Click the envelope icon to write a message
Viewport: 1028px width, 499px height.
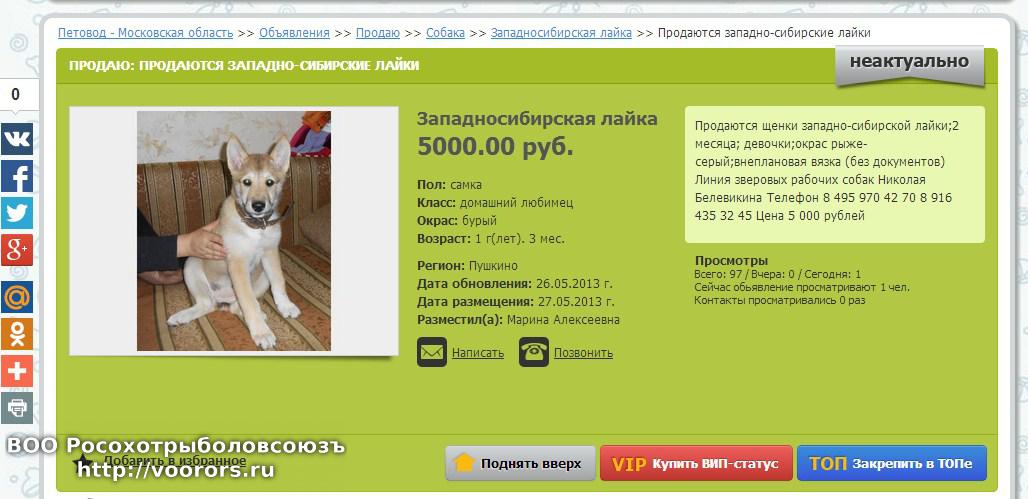tap(431, 352)
